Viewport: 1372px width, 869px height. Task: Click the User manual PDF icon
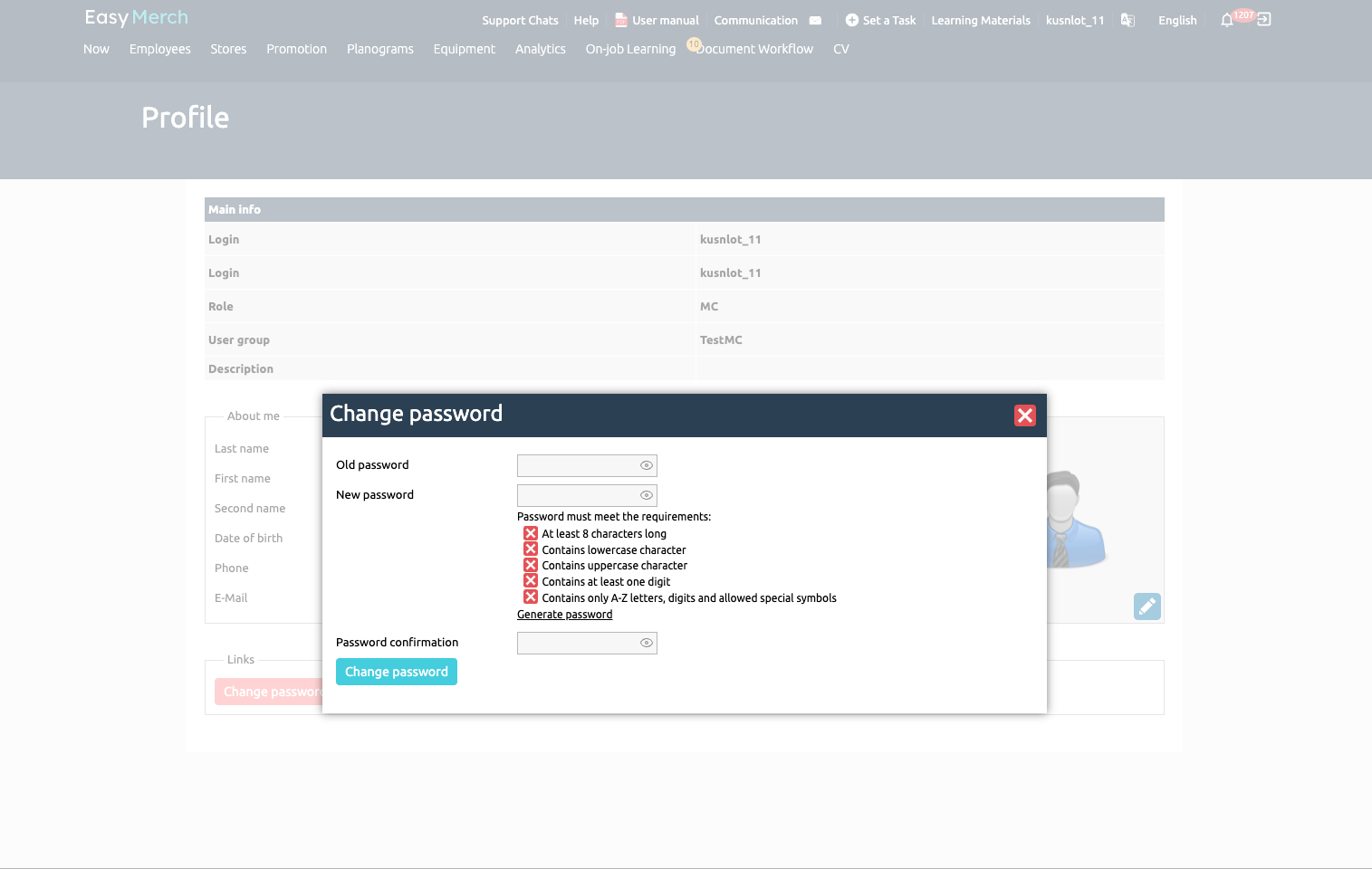click(621, 20)
